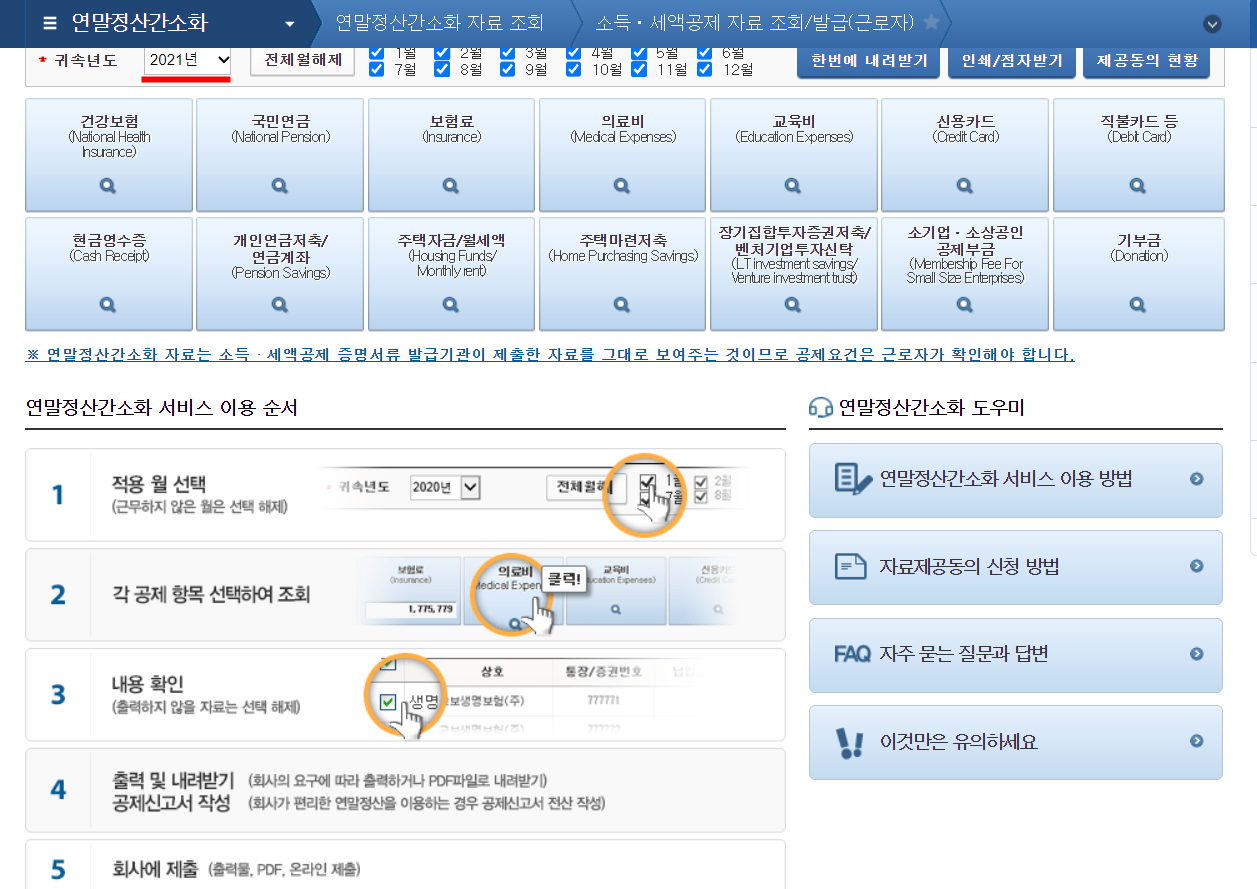Viewport: 1257px width, 889px height.
Task: Click magnifier icon under 주택마련저축
Action: [x=622, y=305]
